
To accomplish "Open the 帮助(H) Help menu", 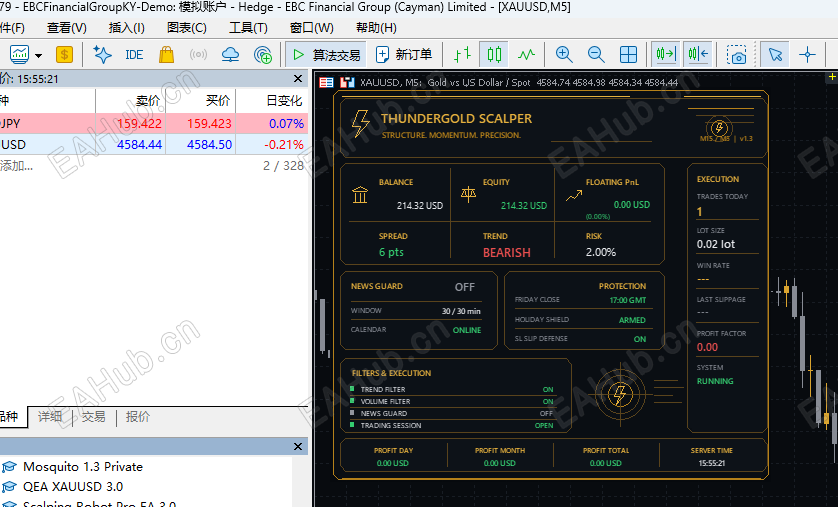I will click(376, 28).
